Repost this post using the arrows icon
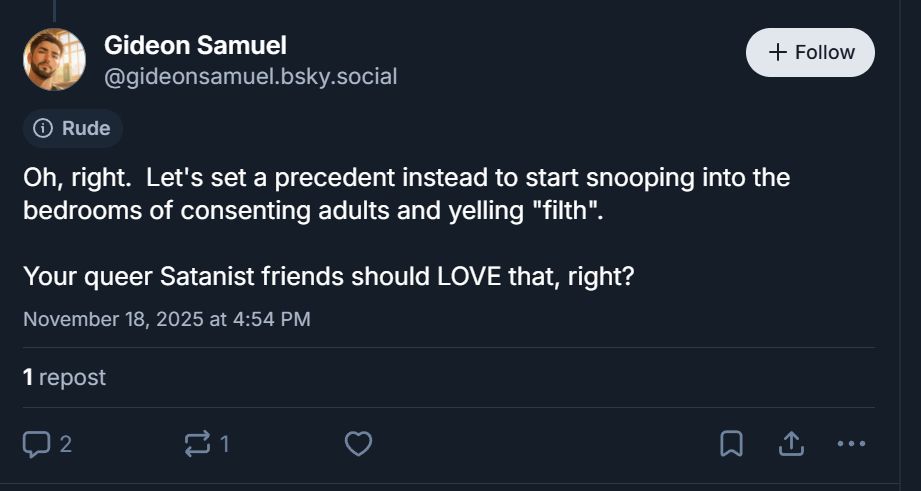The height and width of the screenshot is (491, 921). coord(198,443)
